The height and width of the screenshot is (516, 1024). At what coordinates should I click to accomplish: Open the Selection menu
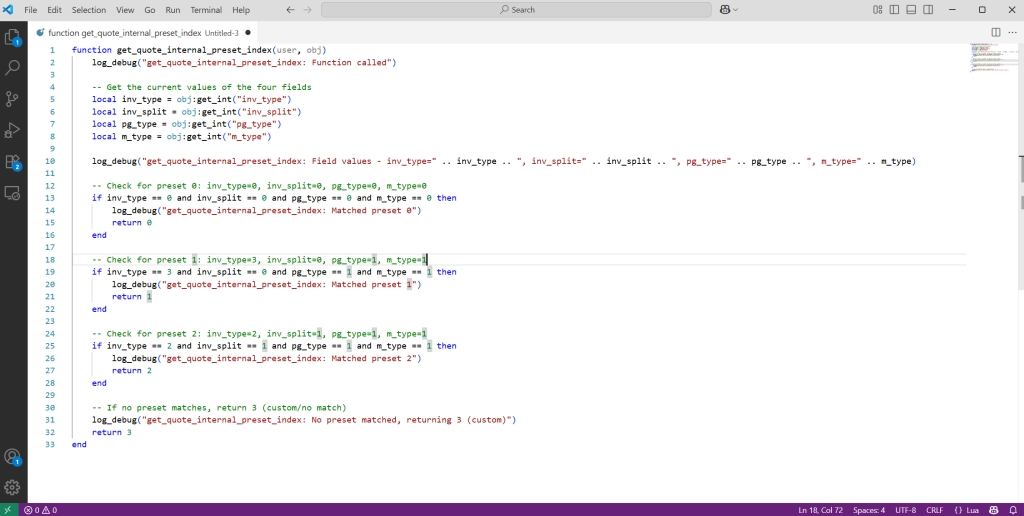(89, 10)
